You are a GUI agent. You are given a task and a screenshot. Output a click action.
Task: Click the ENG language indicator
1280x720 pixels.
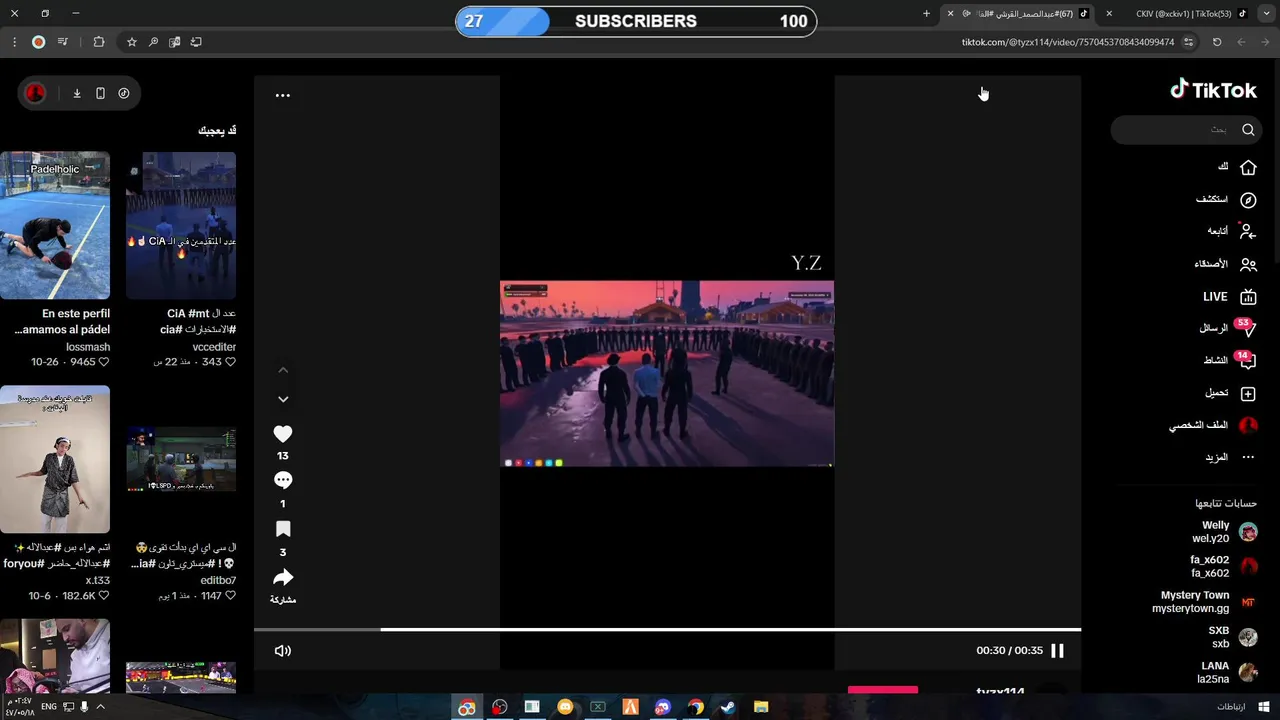tap(49, 707)
